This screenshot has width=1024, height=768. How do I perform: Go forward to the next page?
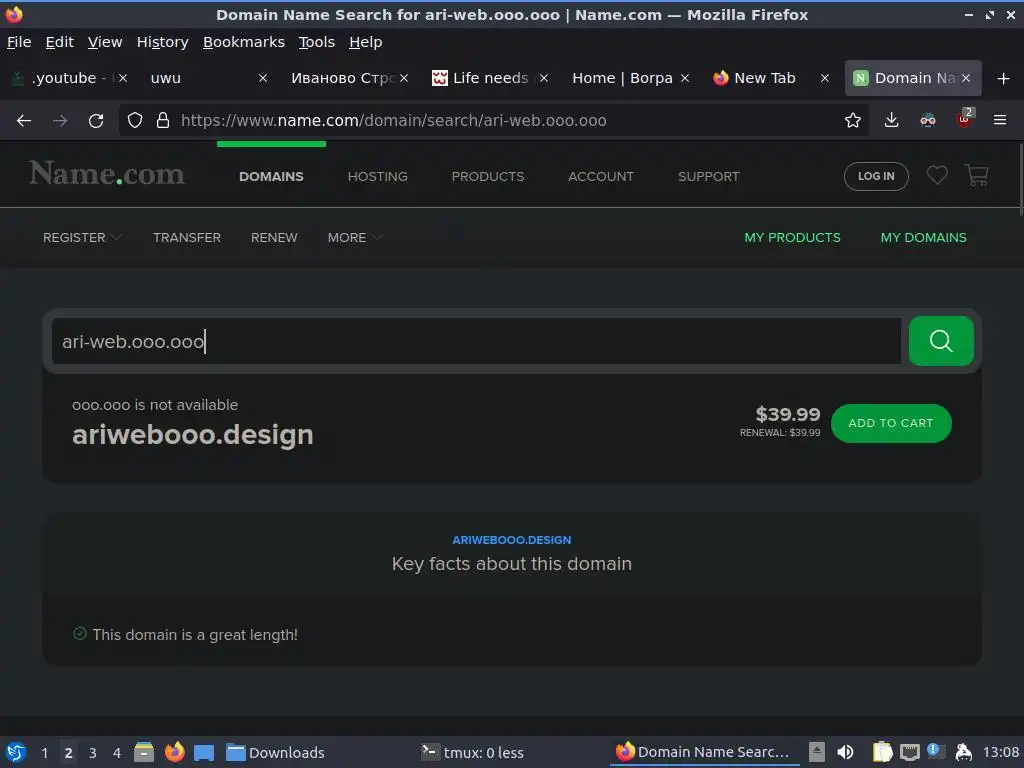click(x=60, y=121)
